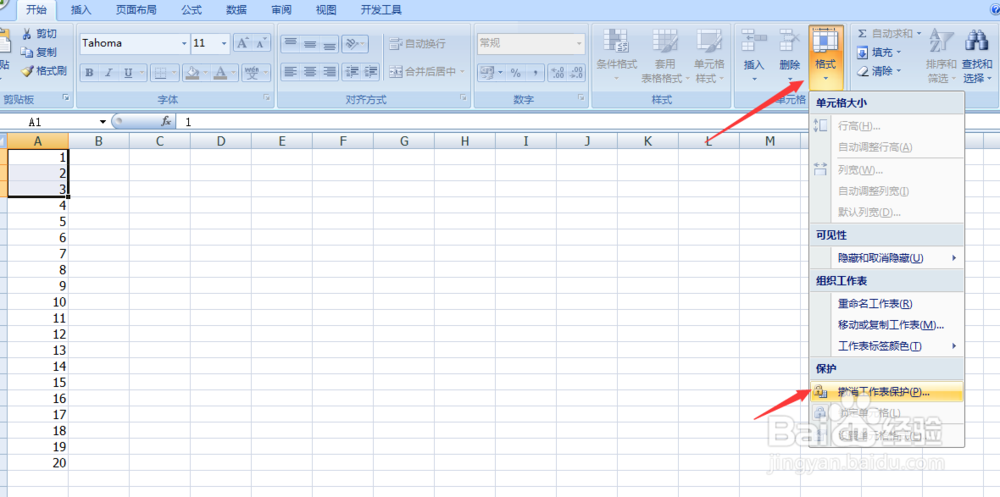This screenshot has height=497, width=1000.
Task: Click the Increase Indent icon
Action: tap(371, 71)
